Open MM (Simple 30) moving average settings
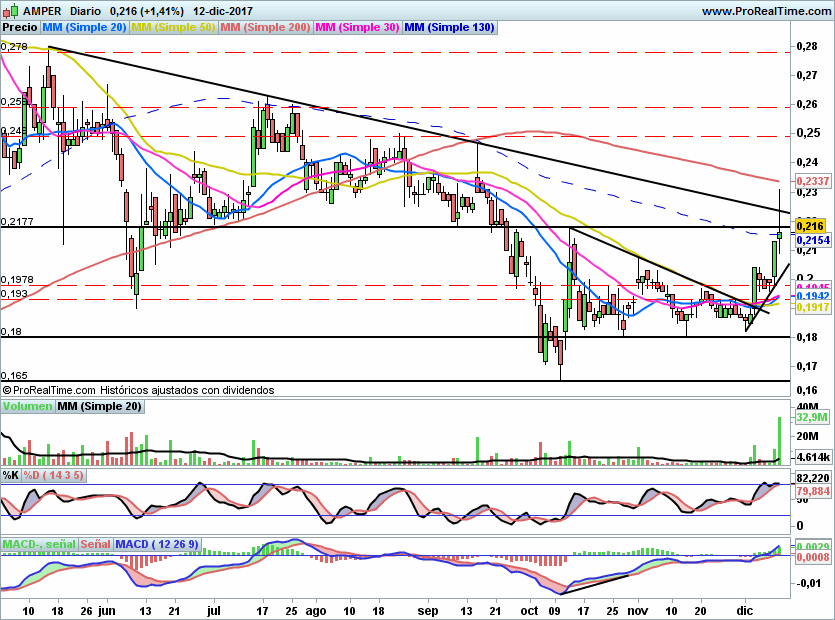 [356, 28]
